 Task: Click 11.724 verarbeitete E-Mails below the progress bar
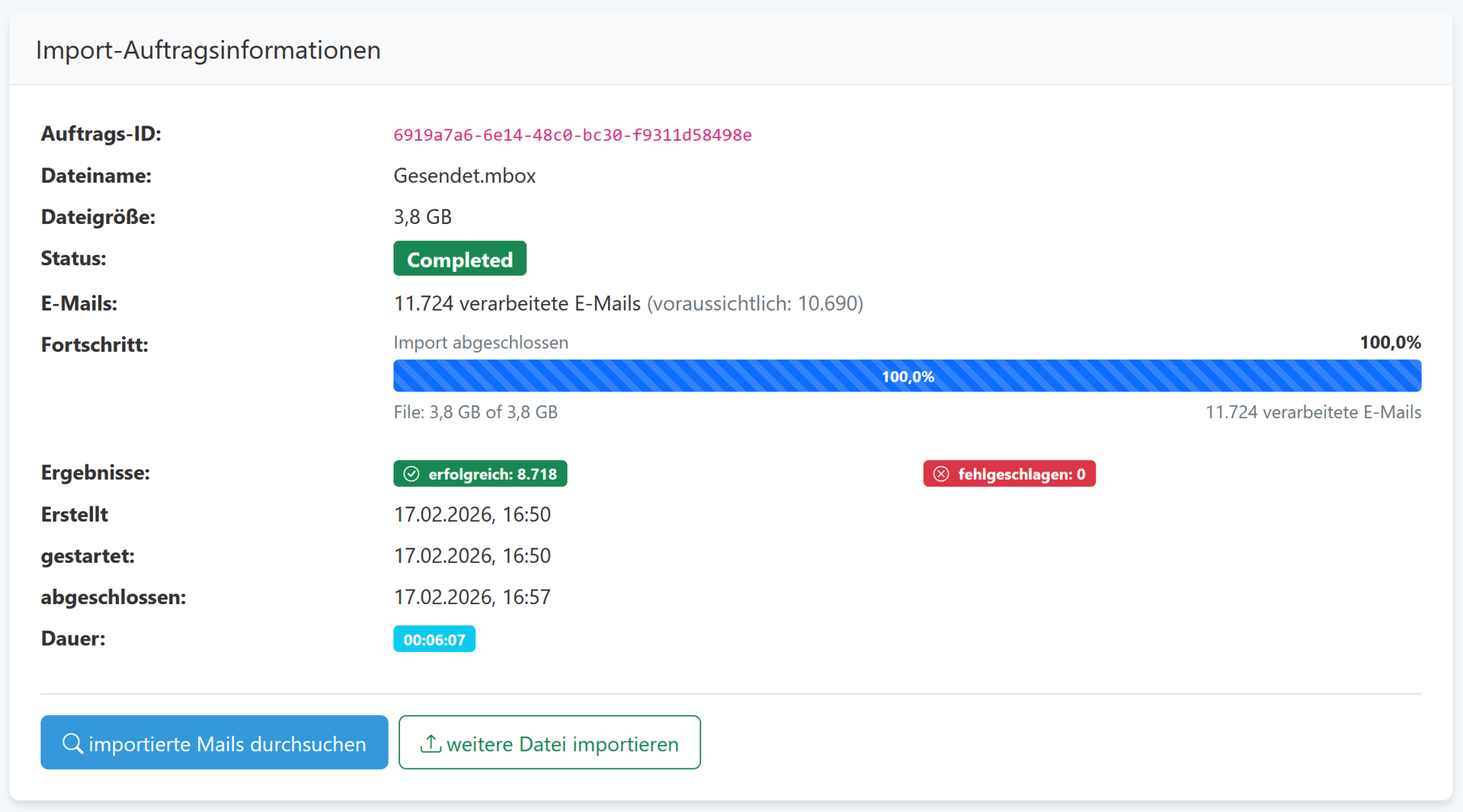tap(1313, 412)
